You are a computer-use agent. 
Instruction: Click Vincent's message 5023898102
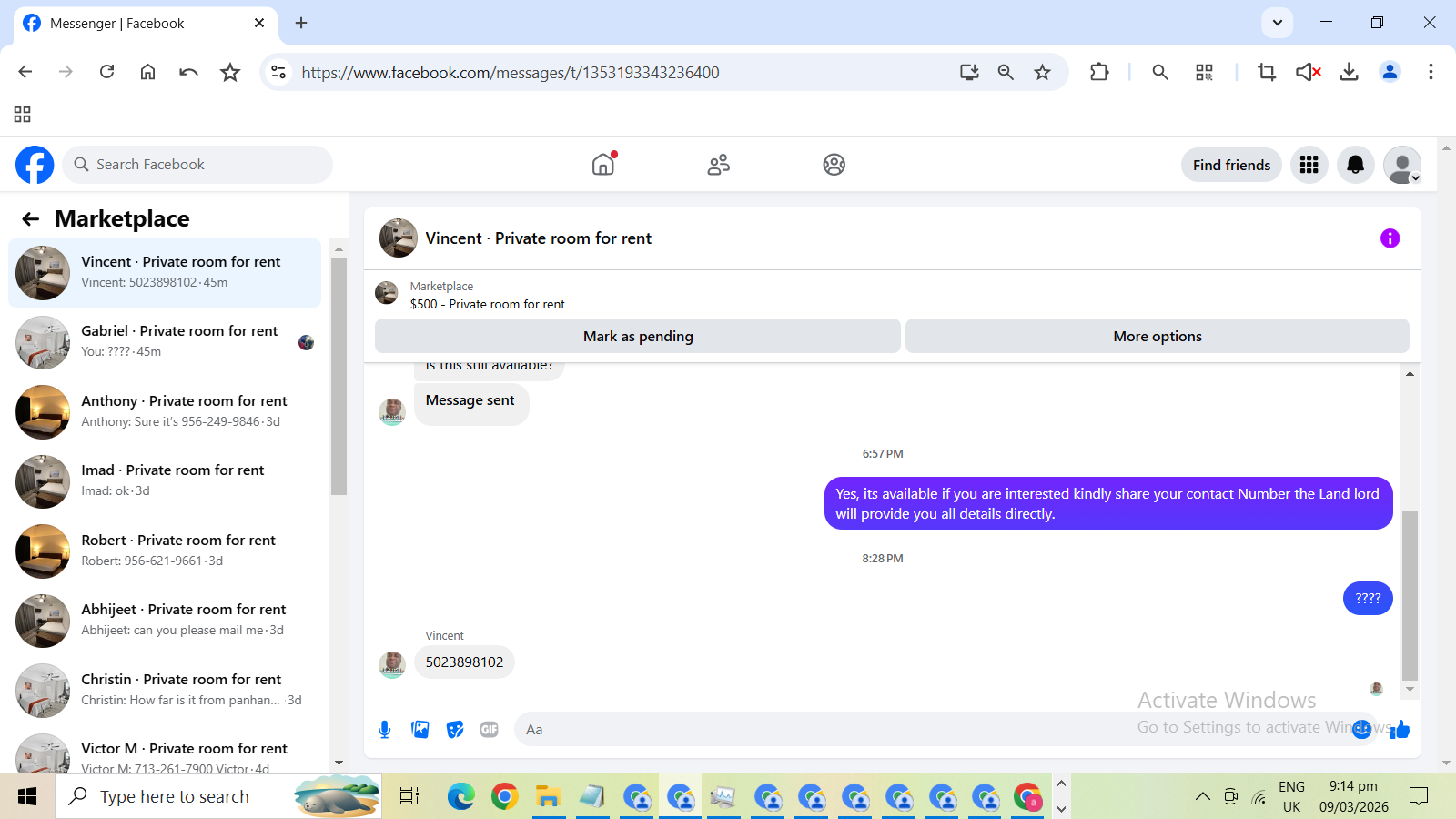464,662
